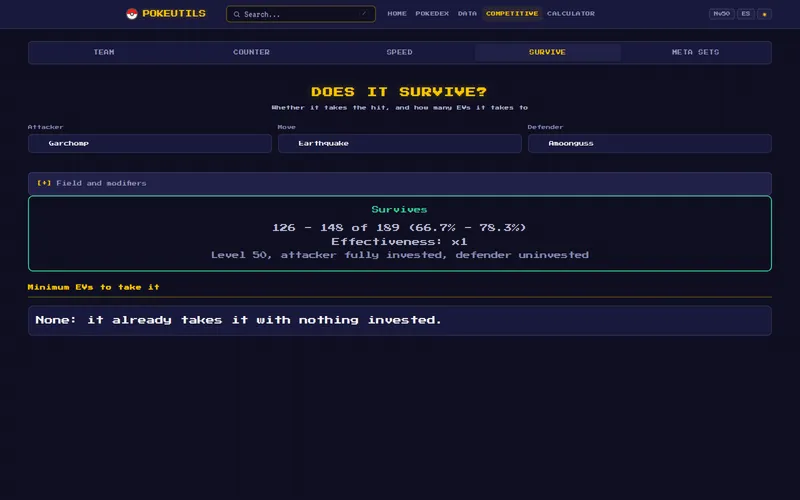Click the damage range 126 - 148 of 189

399,228
